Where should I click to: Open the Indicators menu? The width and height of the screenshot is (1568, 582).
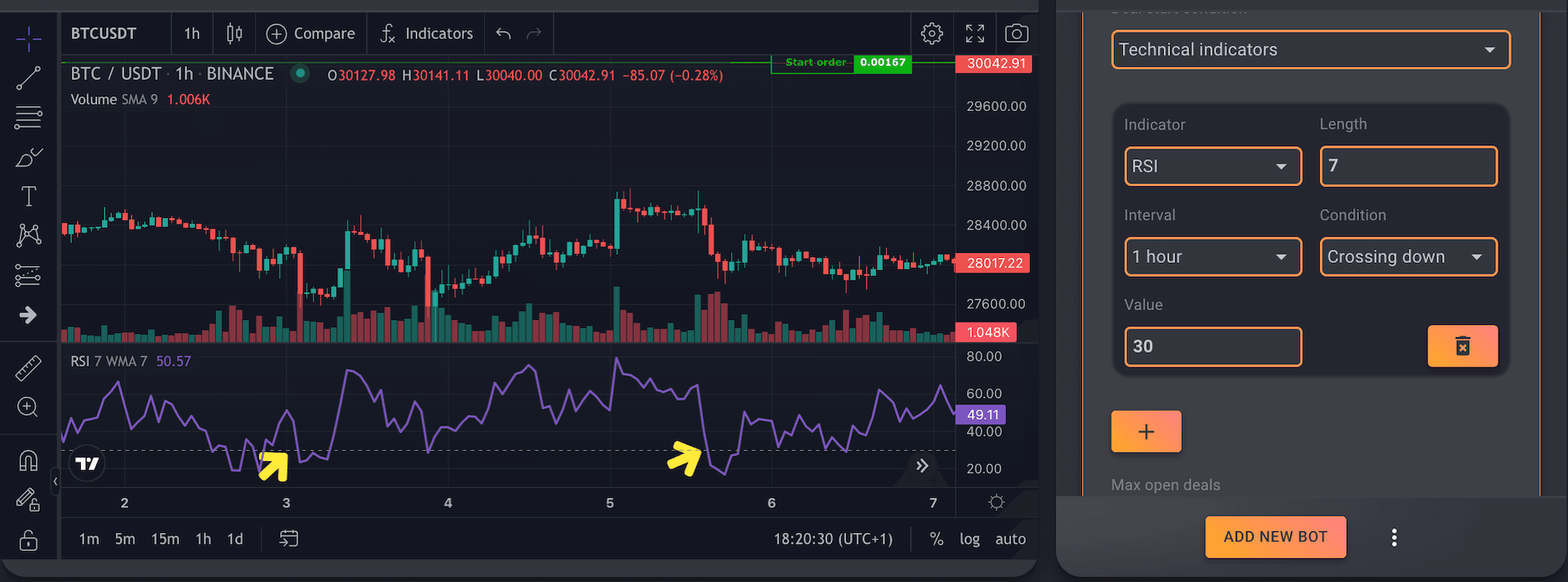point(426,33)
